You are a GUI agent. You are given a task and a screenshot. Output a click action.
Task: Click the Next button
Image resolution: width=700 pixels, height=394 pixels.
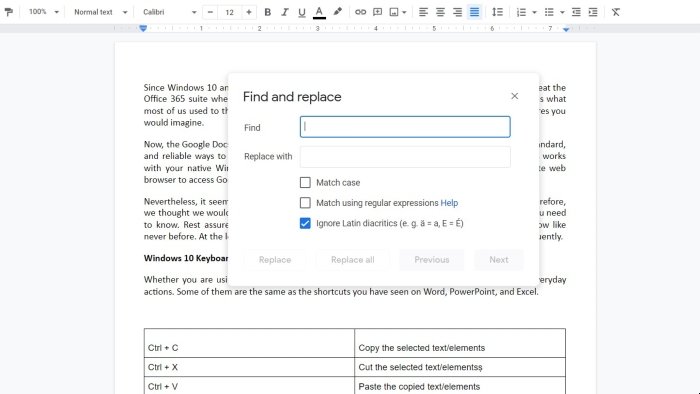499,260
